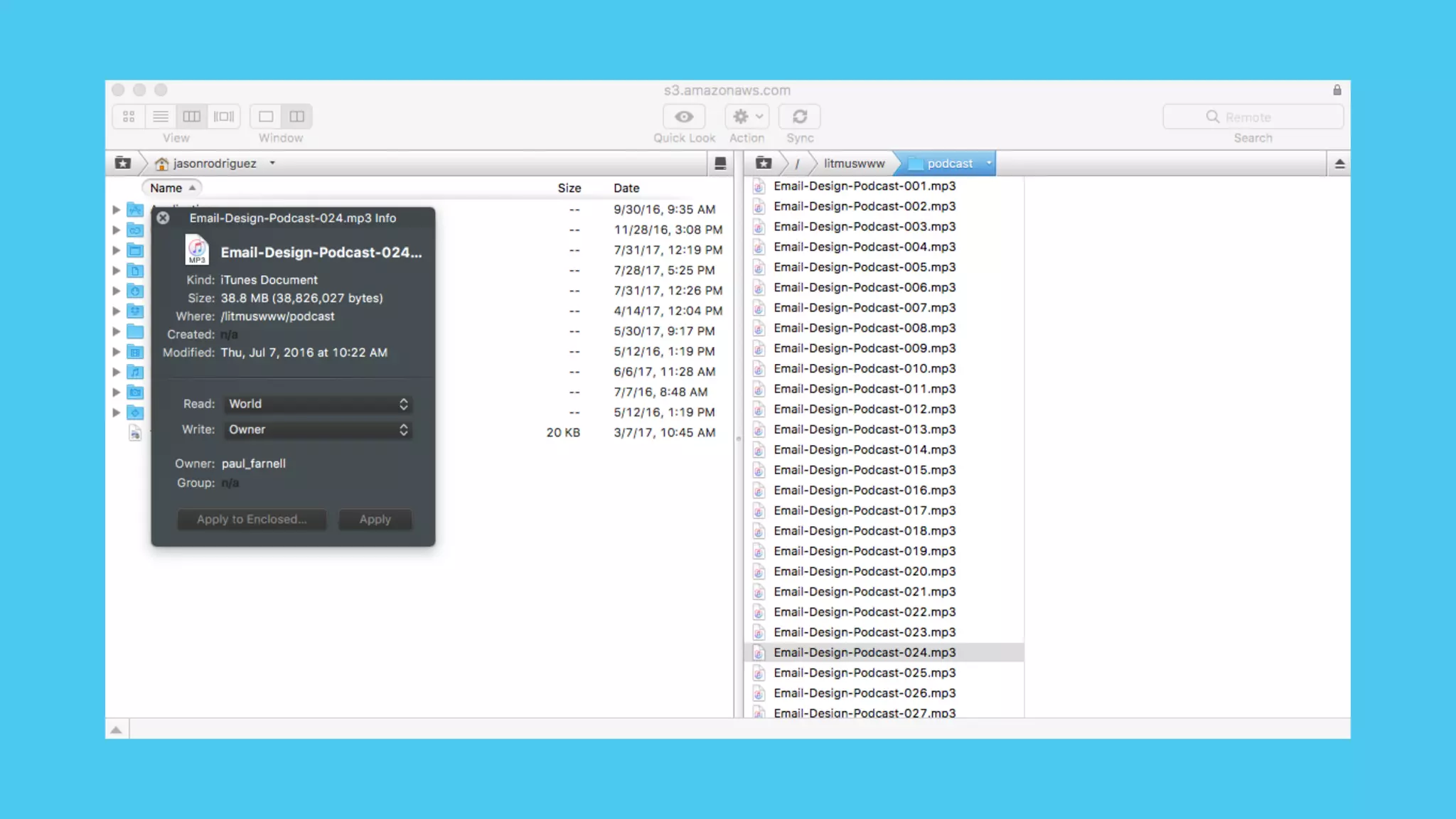
Task: Switch to icon grid view
Action: tap(129, 117)
